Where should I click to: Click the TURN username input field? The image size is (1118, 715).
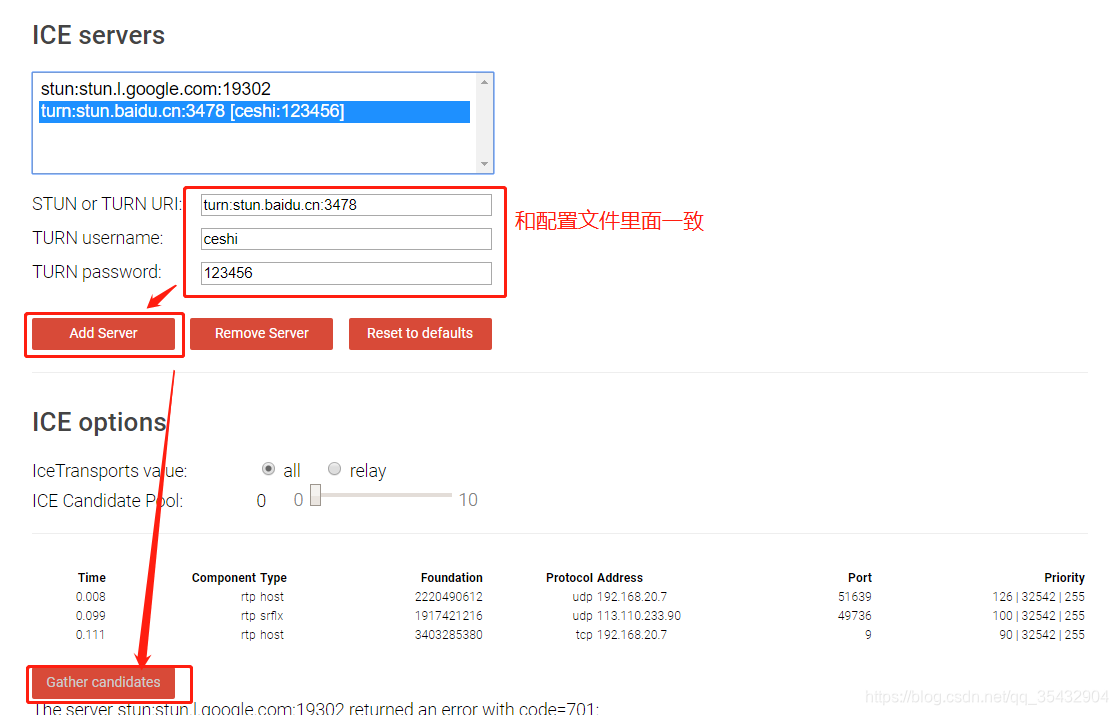coord(345,238)
